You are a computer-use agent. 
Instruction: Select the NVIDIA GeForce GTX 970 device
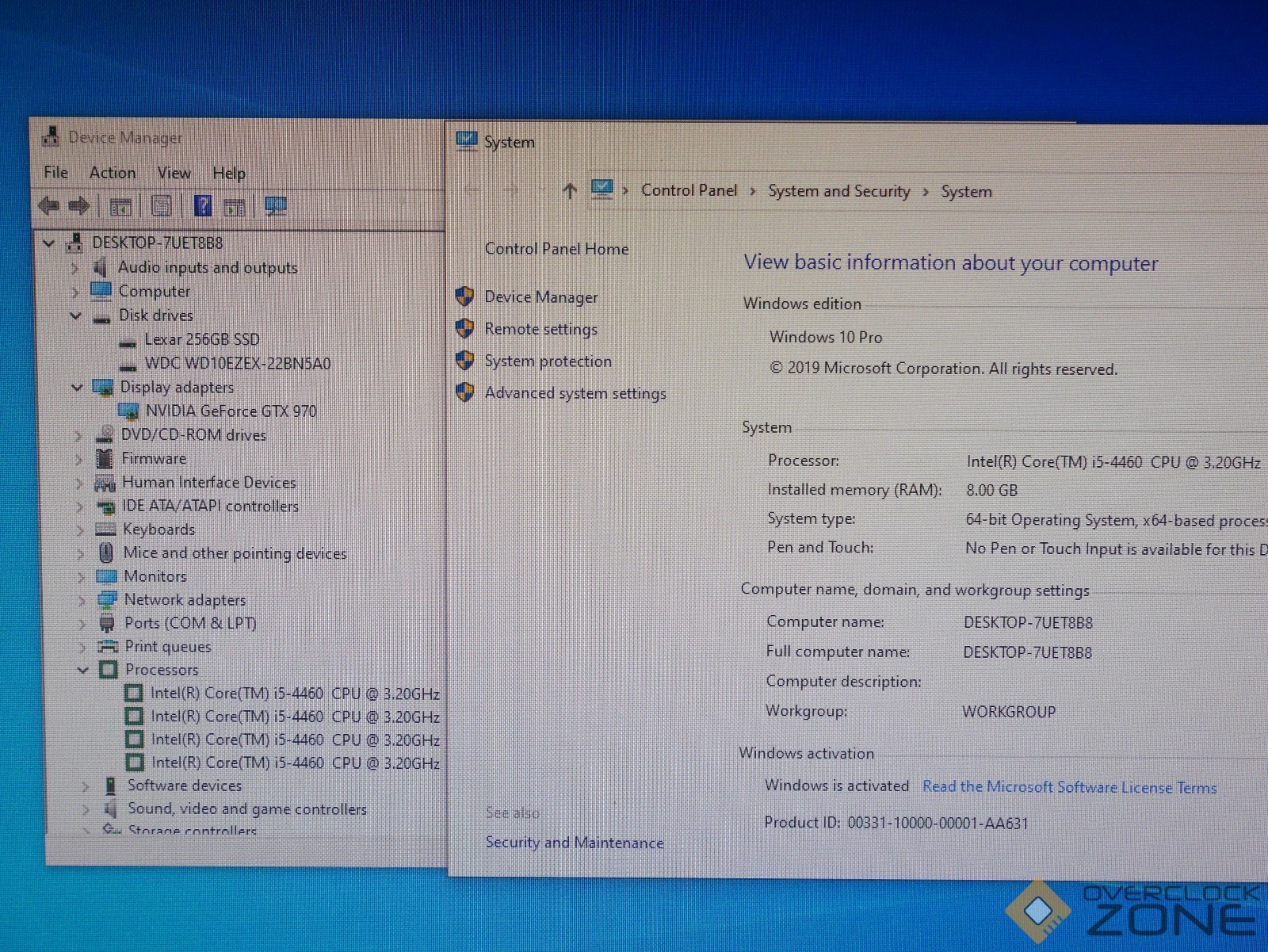point(230,411)
